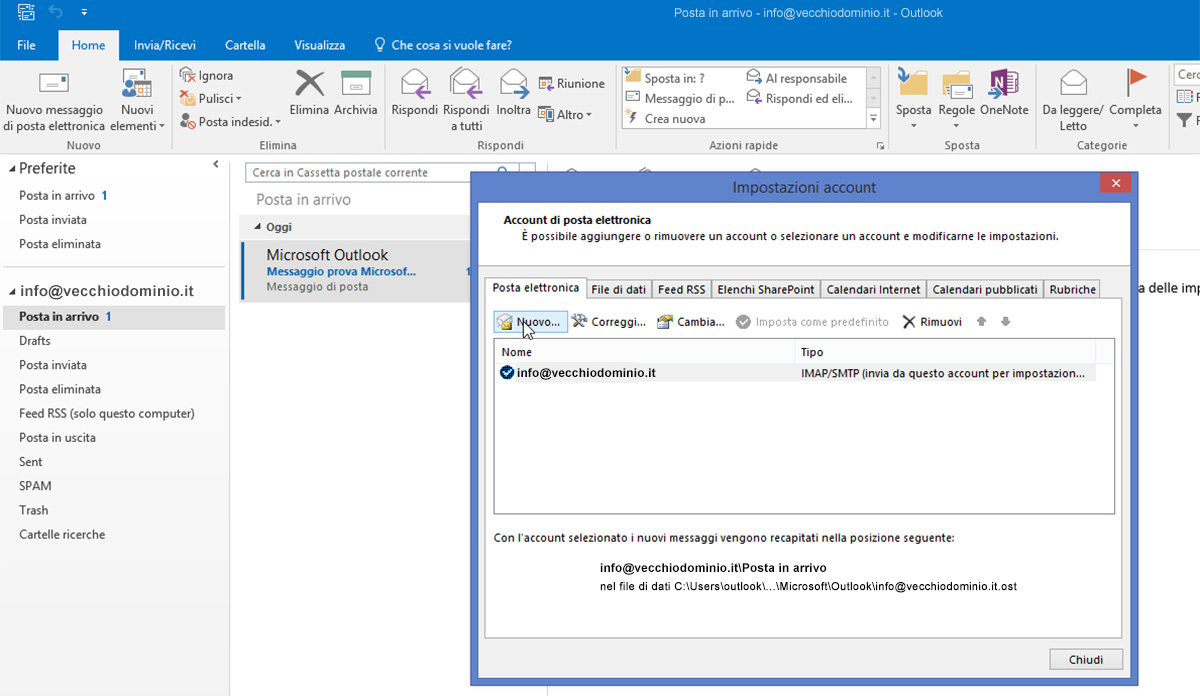Sort accounts by the Tipo column header

[x=946, y=352]
